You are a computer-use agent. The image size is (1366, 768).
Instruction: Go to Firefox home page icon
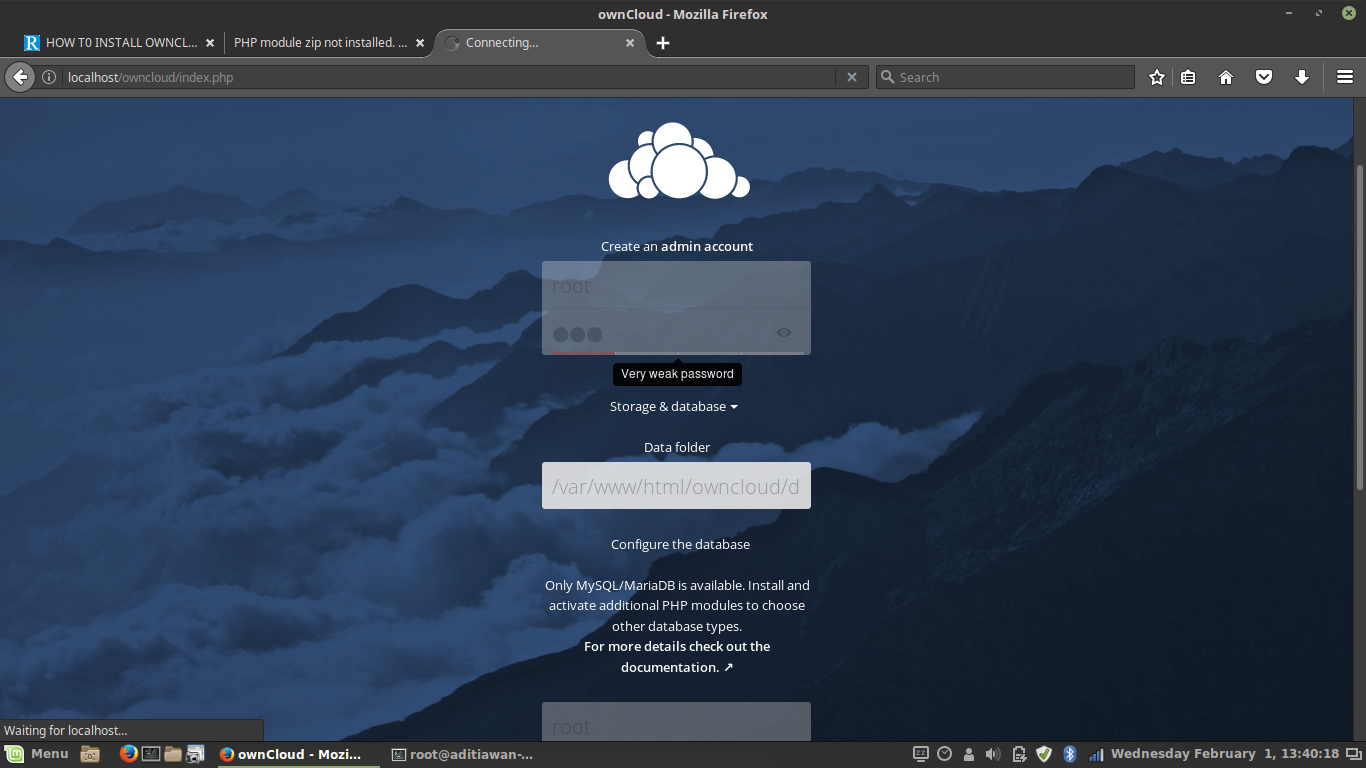pos(1226,77)
